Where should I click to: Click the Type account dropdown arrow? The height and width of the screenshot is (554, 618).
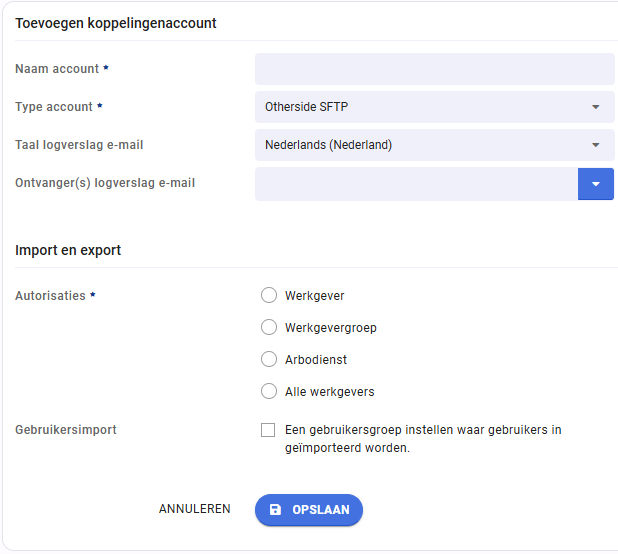point(596,107)
